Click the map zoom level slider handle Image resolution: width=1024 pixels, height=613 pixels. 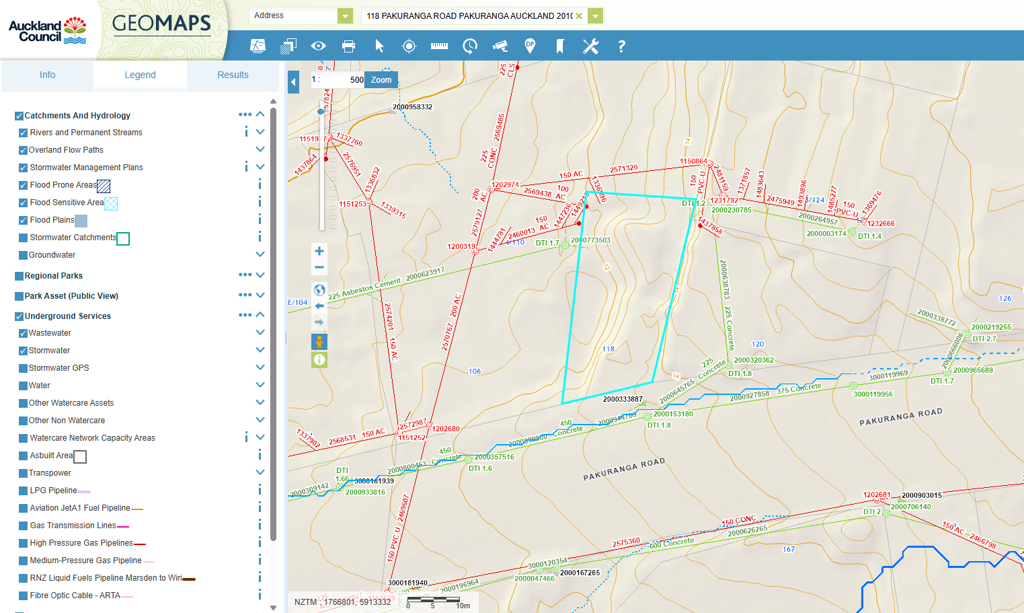click(x=321, y=111)
